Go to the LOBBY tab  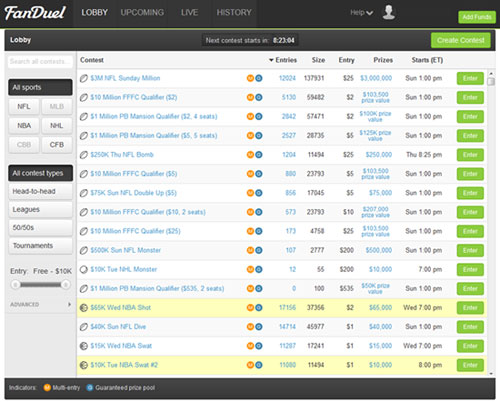point(95,13)
